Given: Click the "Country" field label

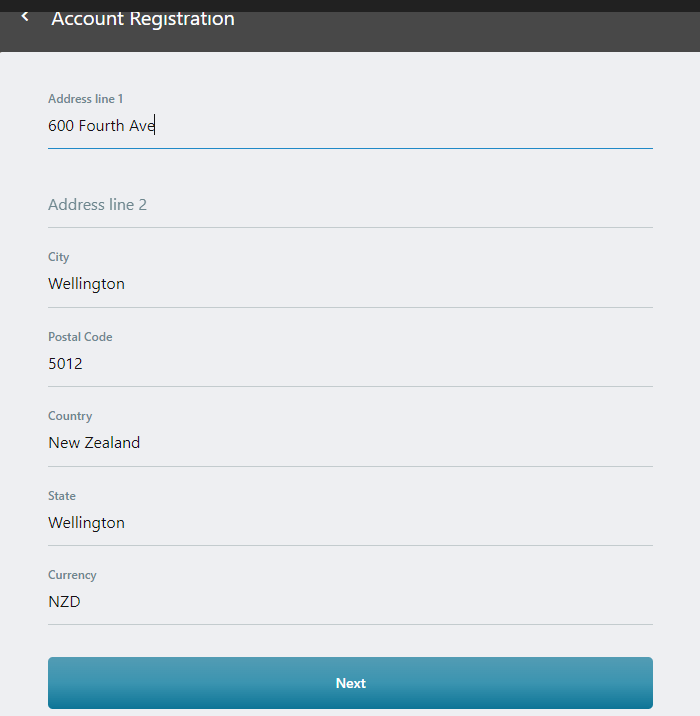Looking at the screenshot, I should 70,416.
